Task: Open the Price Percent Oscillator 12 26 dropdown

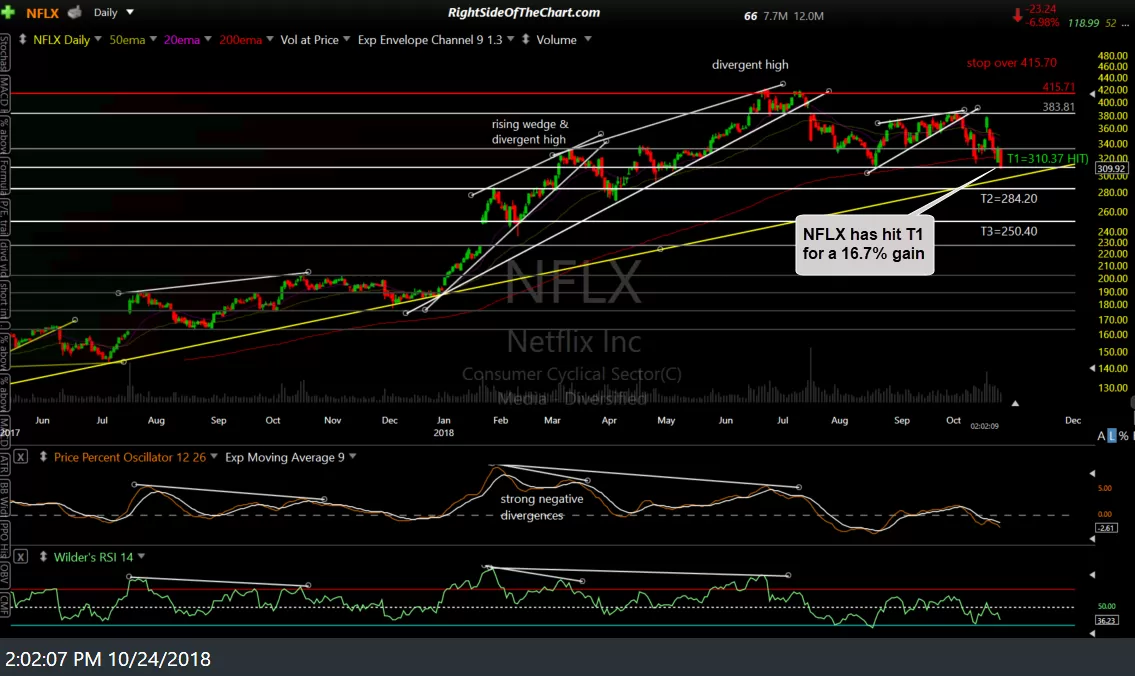Action: (214, 457)
